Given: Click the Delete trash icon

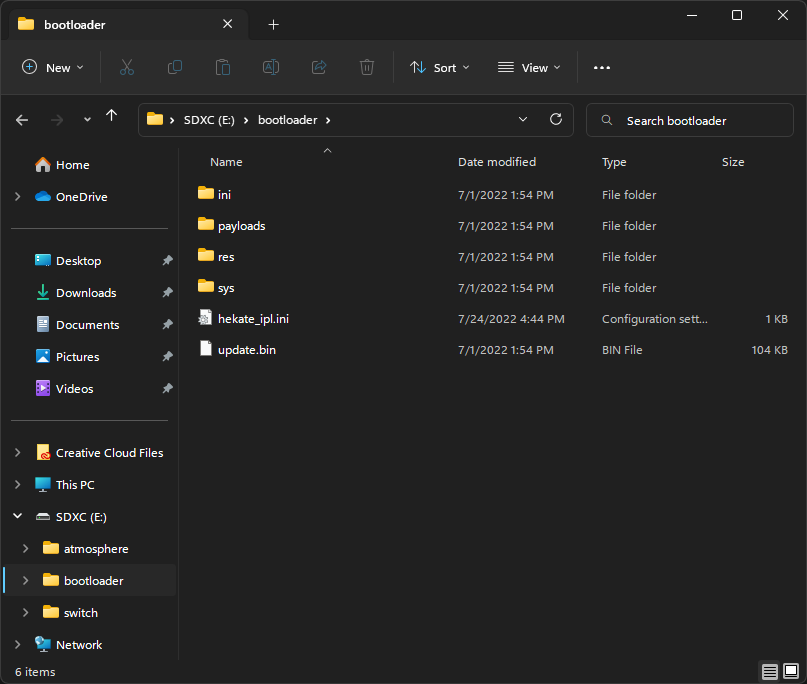Looking at the screenshot, I should point(366,67).
